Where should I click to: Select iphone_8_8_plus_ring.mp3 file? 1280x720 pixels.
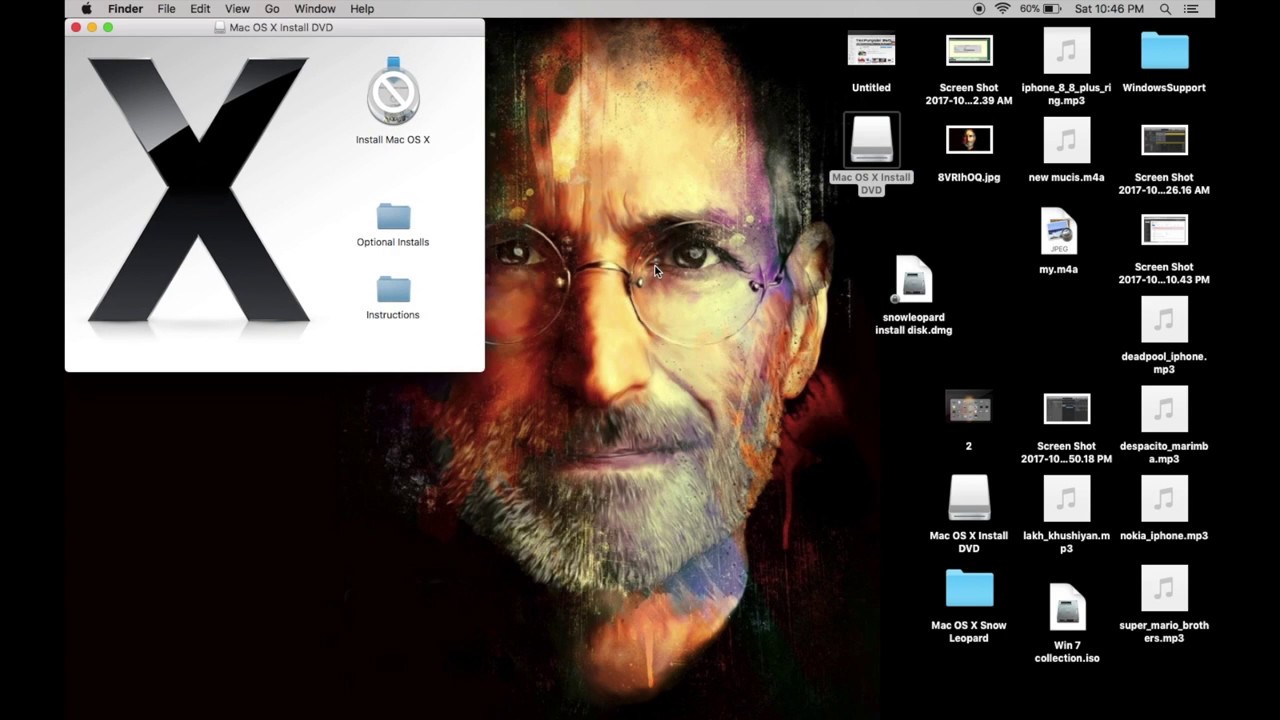click(1067, 50)
